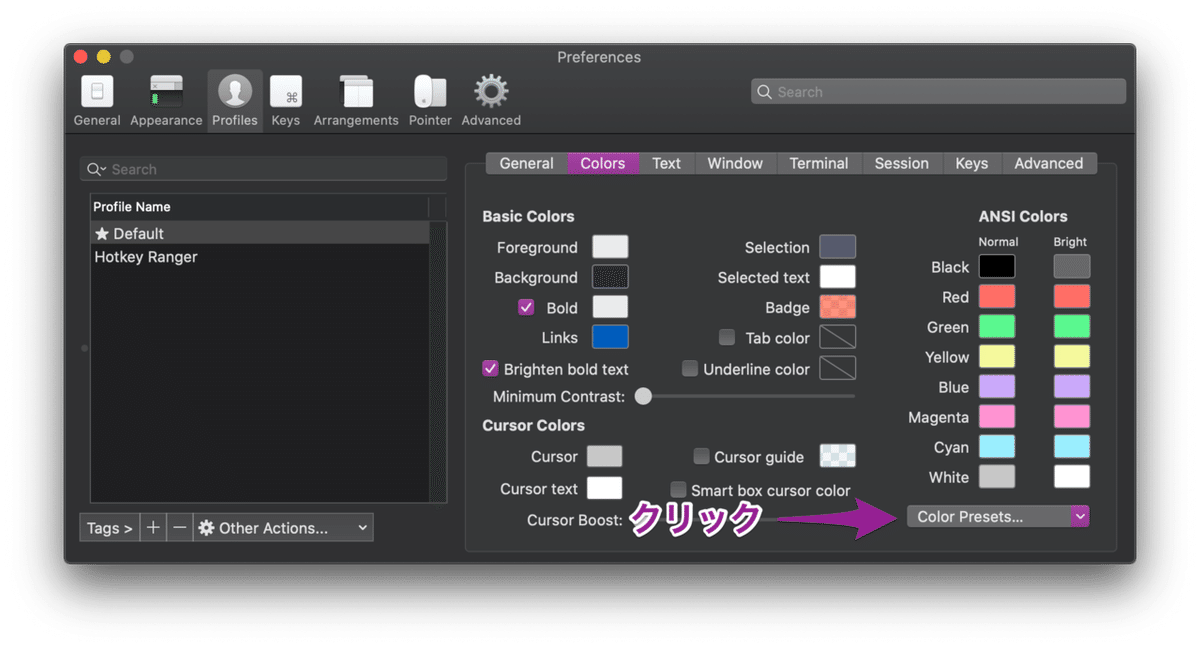Click the Bright Cyan ANSI swatch

coord(1072,446)
